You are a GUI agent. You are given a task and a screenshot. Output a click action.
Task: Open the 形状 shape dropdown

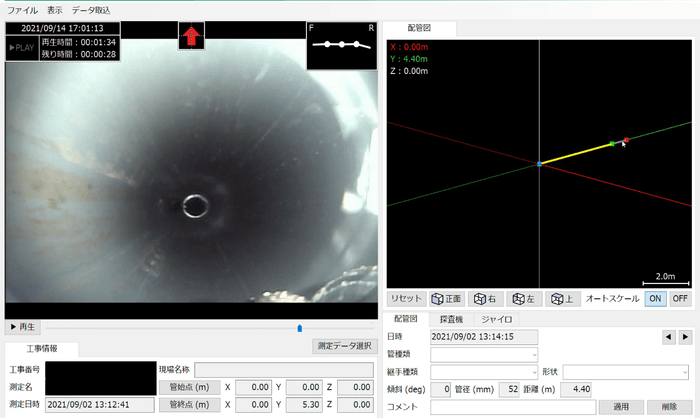coord(626,372)
